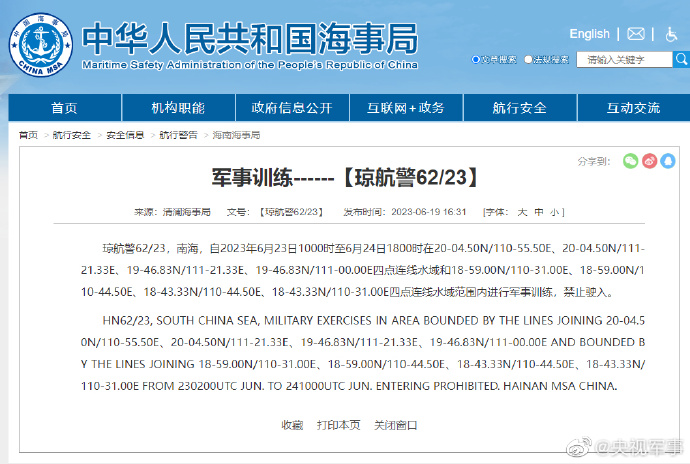
Task: Select the first search-type radio button
Action: (x=475, y=59)
